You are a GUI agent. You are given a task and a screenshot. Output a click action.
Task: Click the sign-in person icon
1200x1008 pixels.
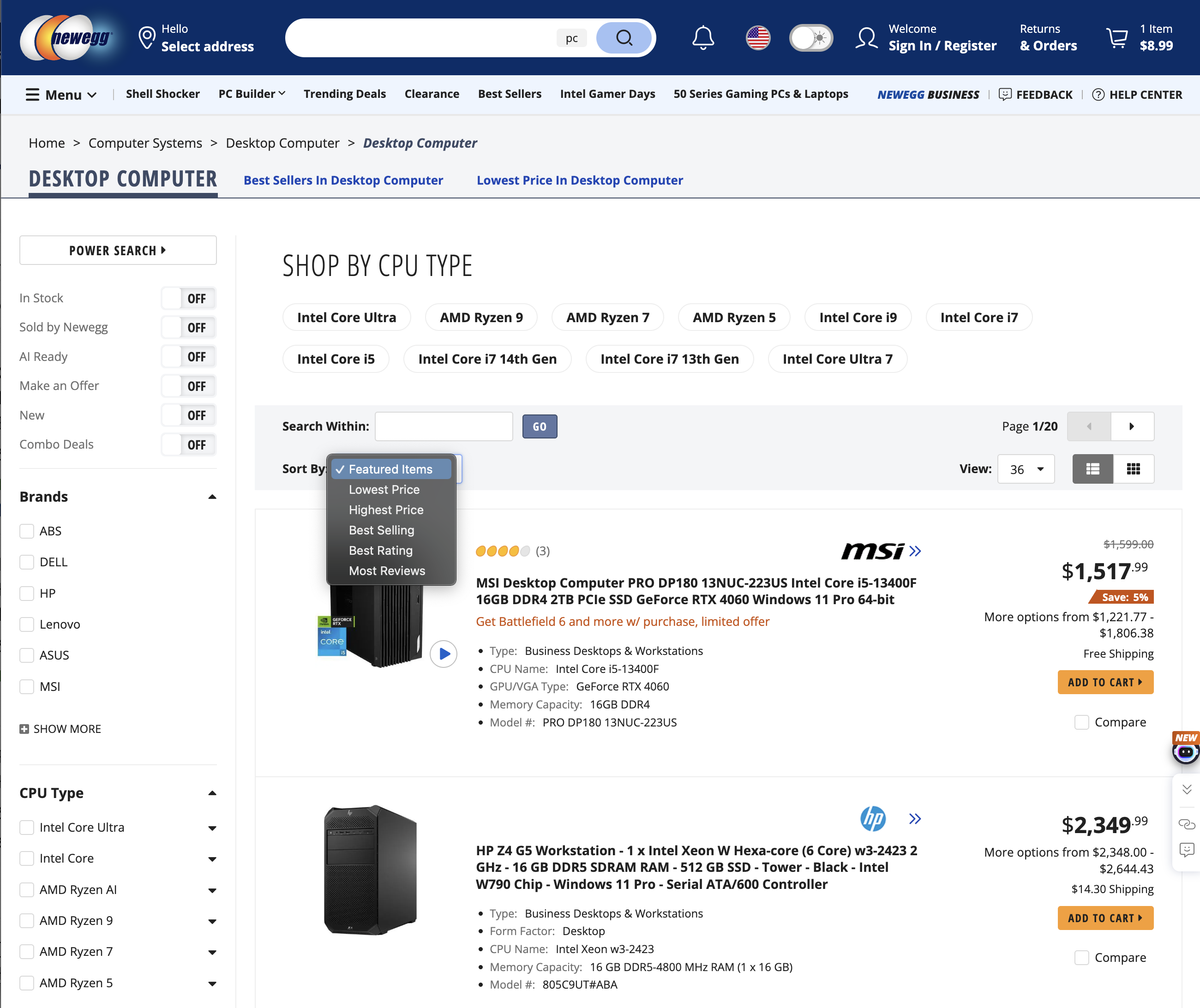click(866, 38)
